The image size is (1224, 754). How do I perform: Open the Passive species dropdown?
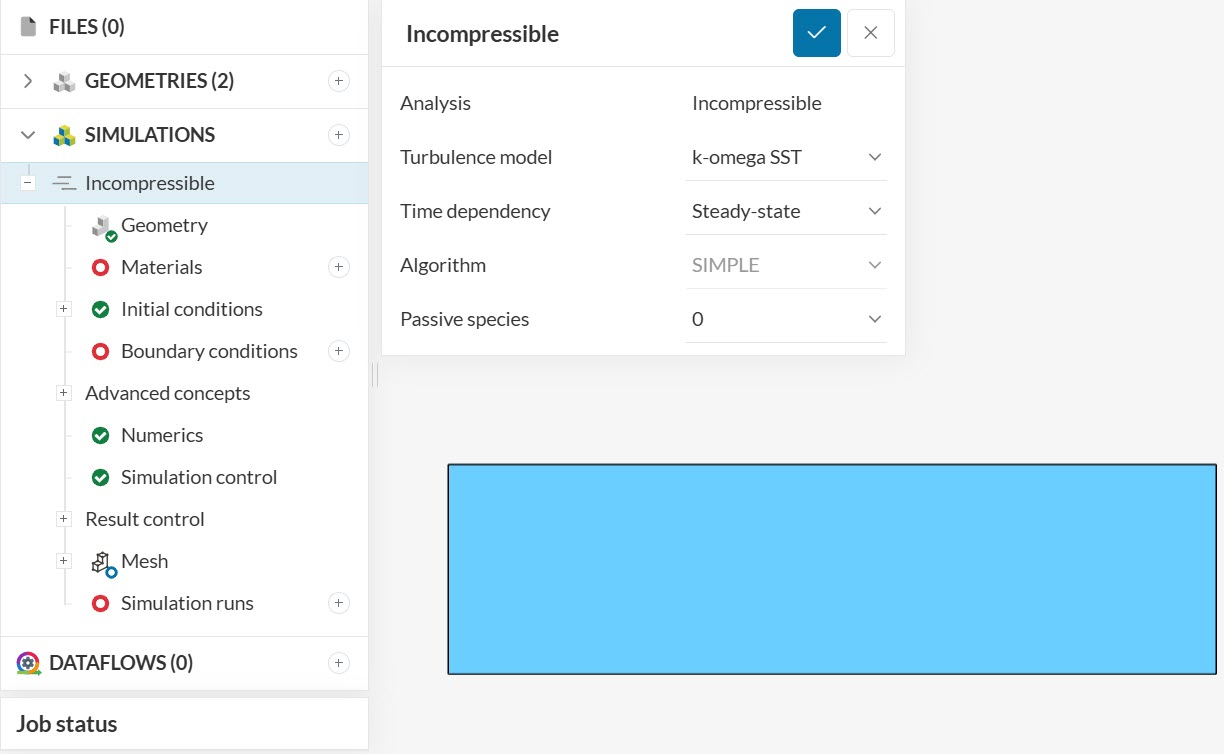pyautogui.click(x=786, y=319)
